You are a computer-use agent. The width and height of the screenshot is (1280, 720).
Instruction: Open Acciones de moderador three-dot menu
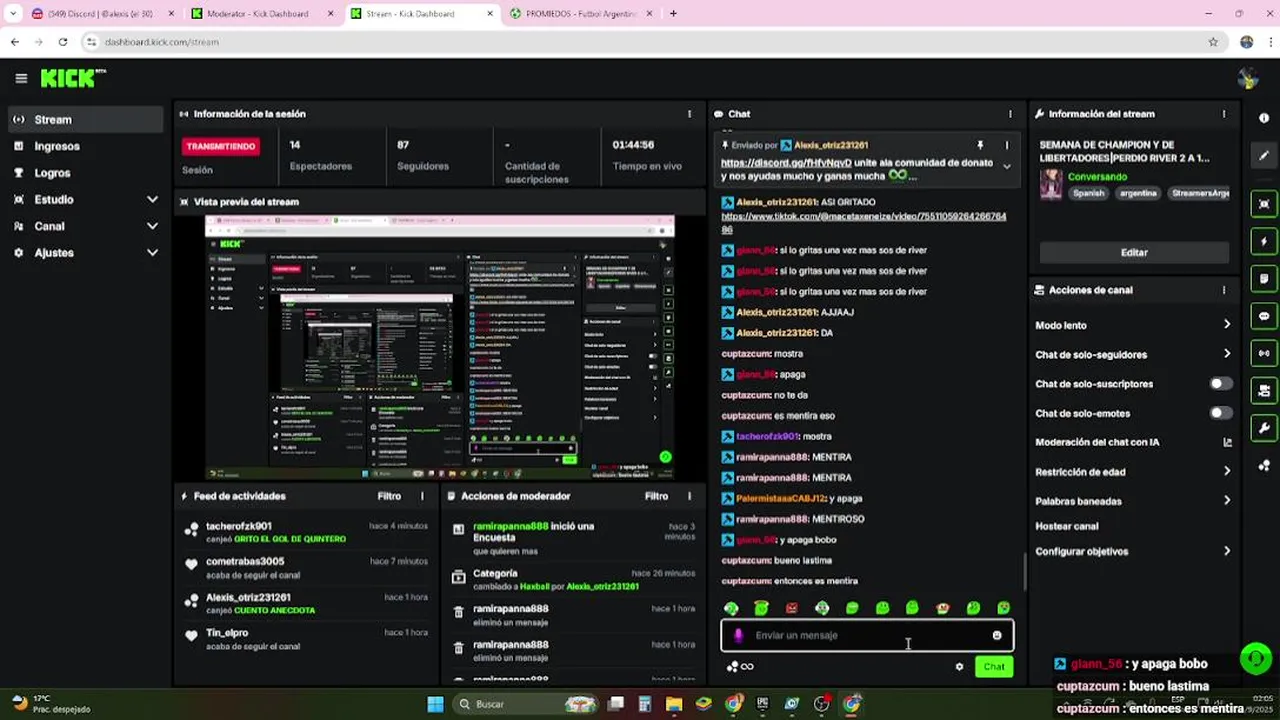click(689, 496)
